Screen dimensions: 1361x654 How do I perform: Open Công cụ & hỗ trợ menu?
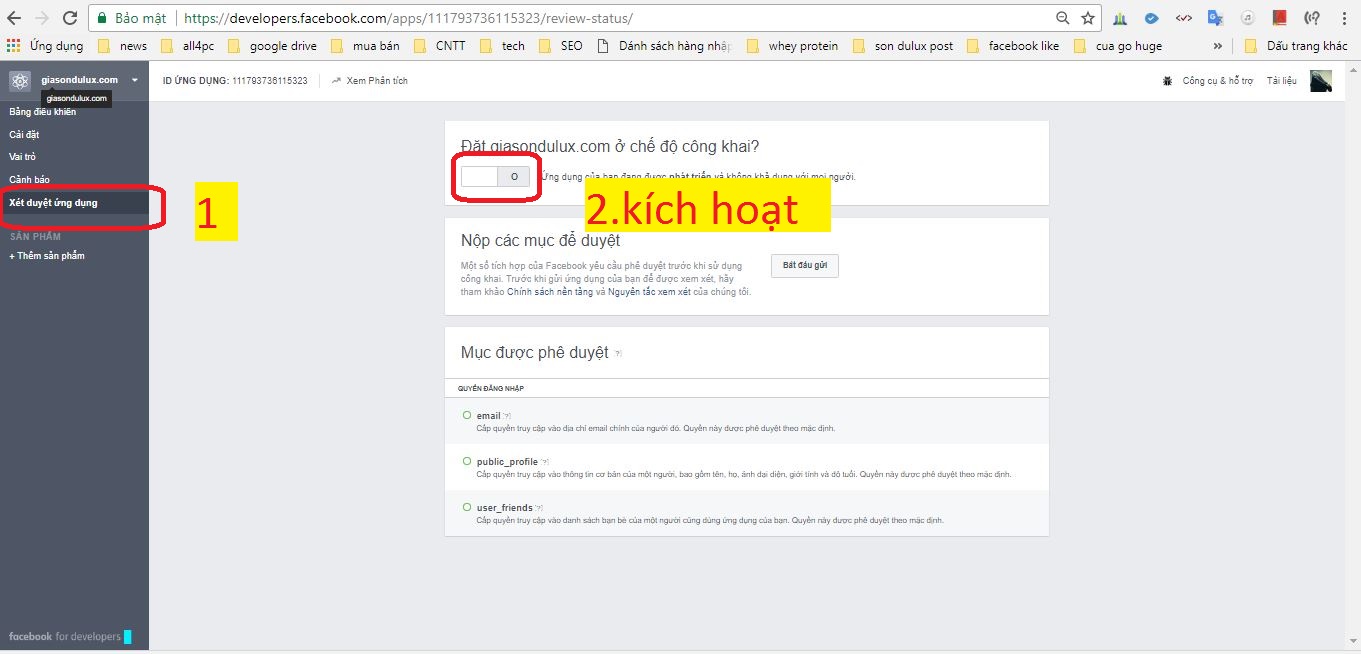tap(1217, 81)
